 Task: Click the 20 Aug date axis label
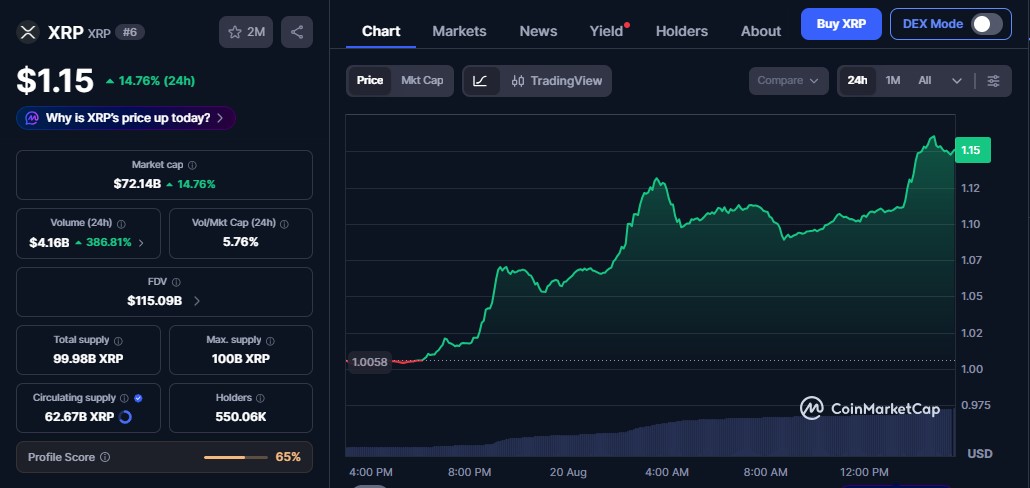coord(568,472)
